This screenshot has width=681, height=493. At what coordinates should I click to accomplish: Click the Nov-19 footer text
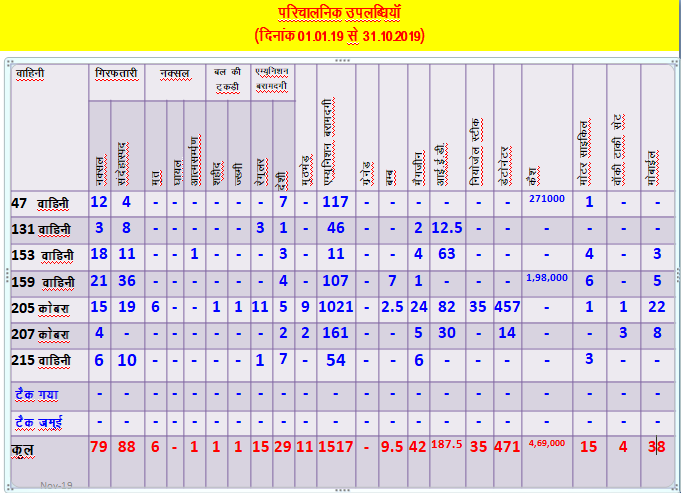click(x=56, y=485)
